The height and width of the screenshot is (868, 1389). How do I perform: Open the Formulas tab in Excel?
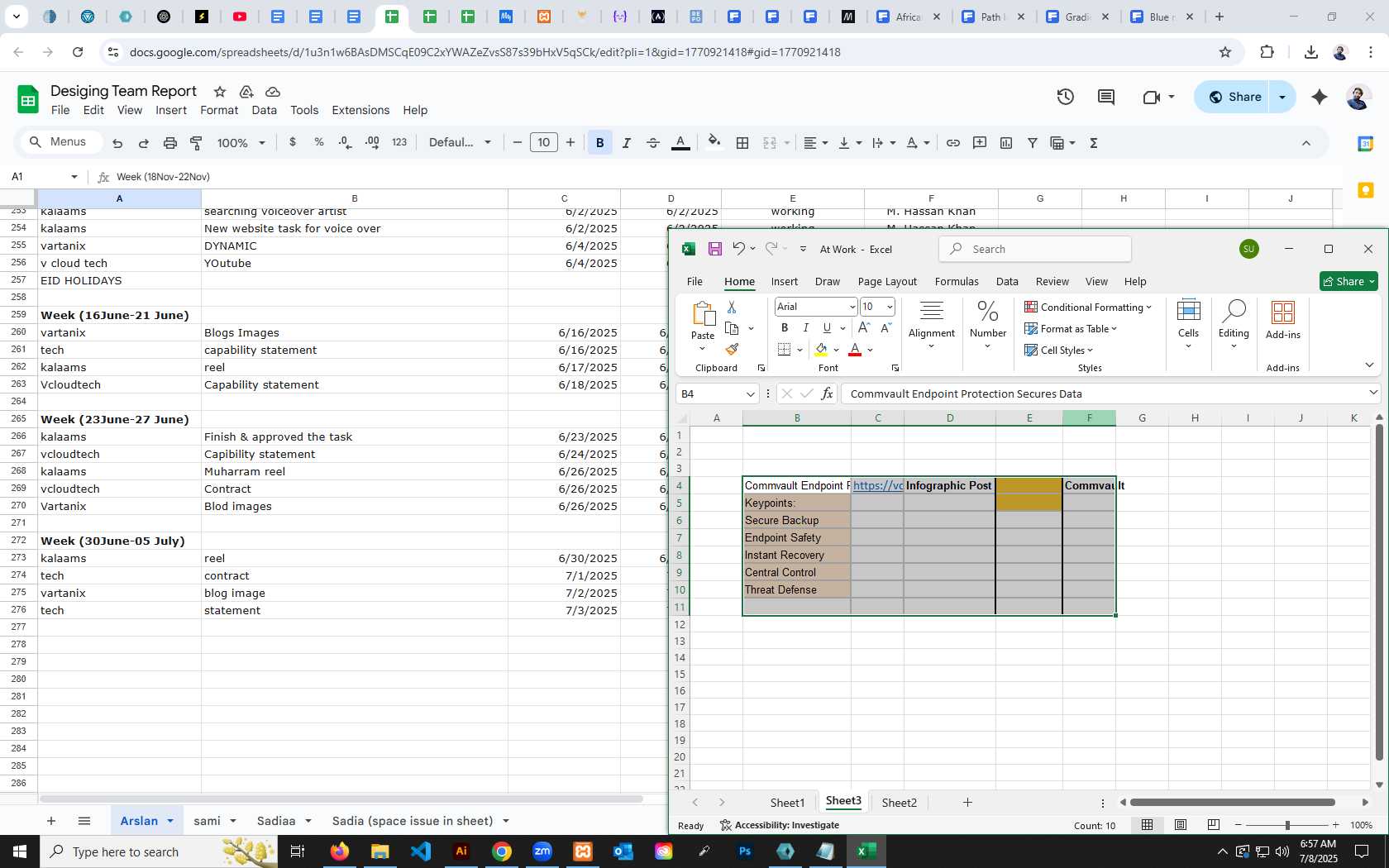click(x=957, y=282)
